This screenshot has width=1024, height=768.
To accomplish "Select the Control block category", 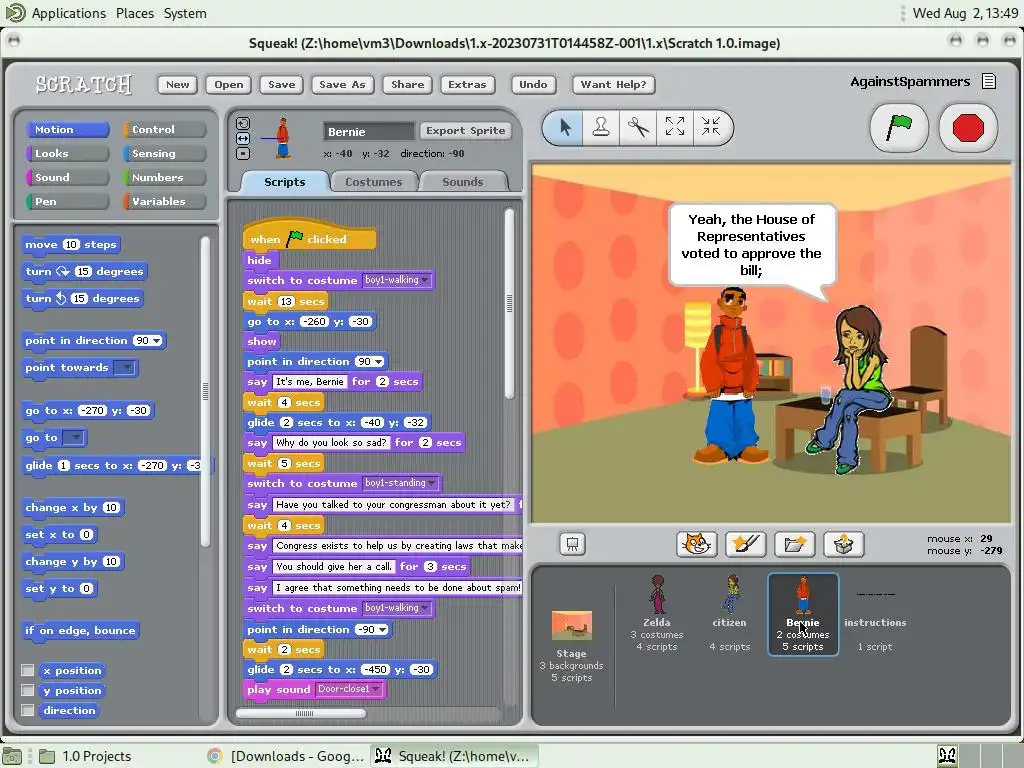I will coord(164,129).
